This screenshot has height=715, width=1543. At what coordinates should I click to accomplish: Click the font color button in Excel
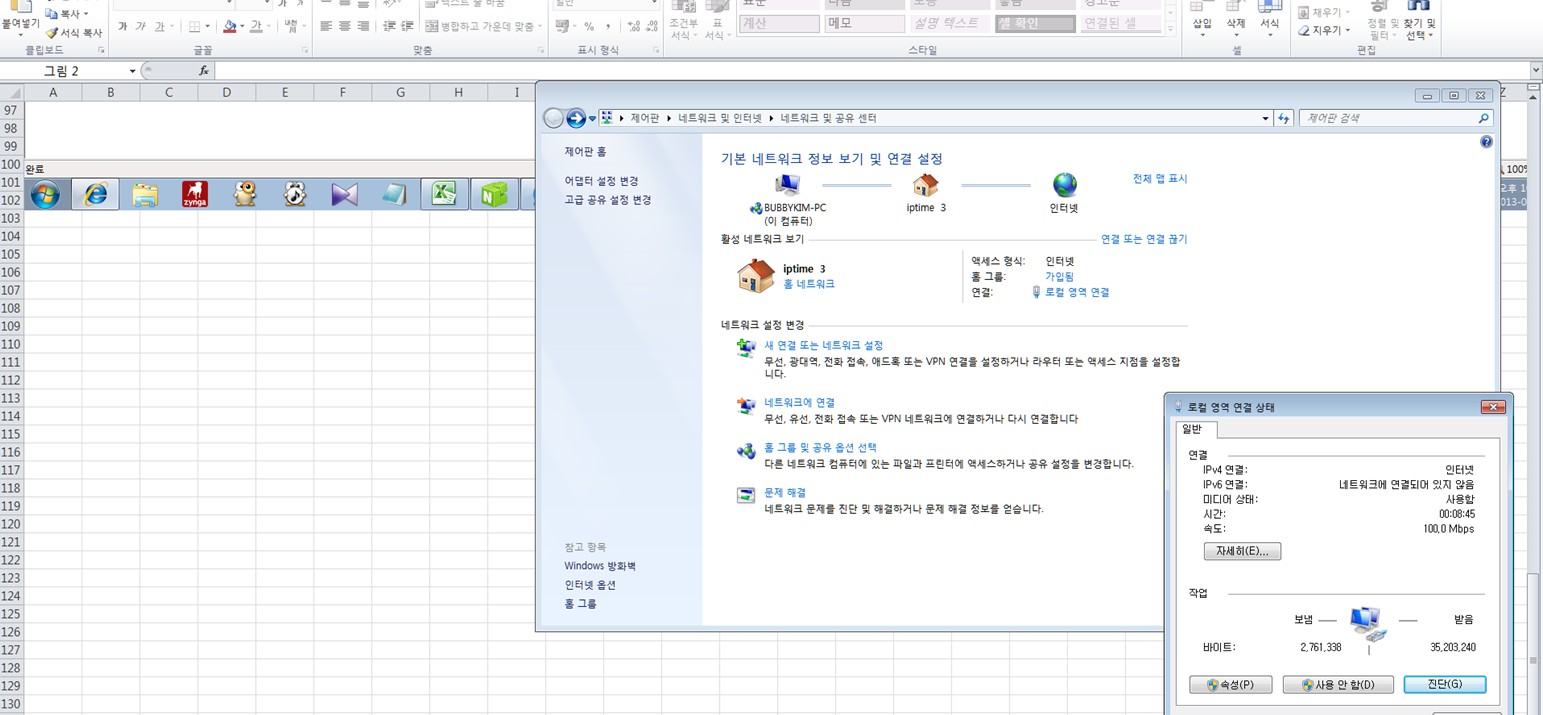256,27
